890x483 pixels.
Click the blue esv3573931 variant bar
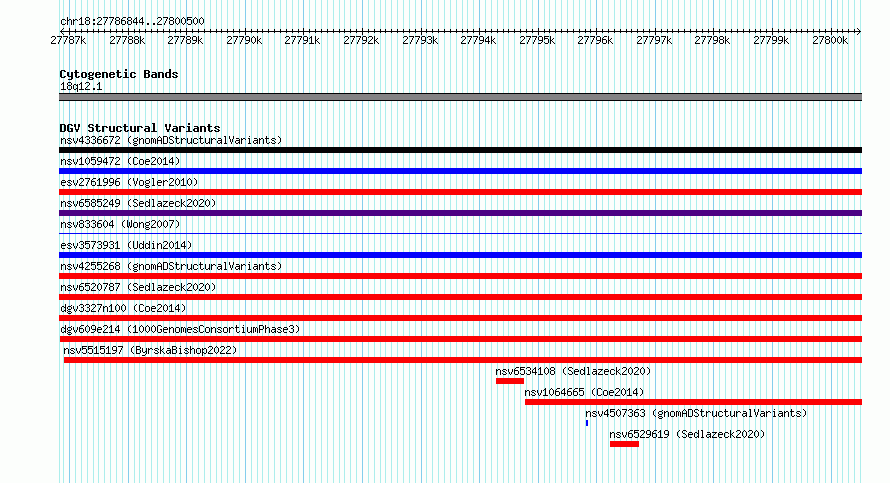[x=460, y=255]
